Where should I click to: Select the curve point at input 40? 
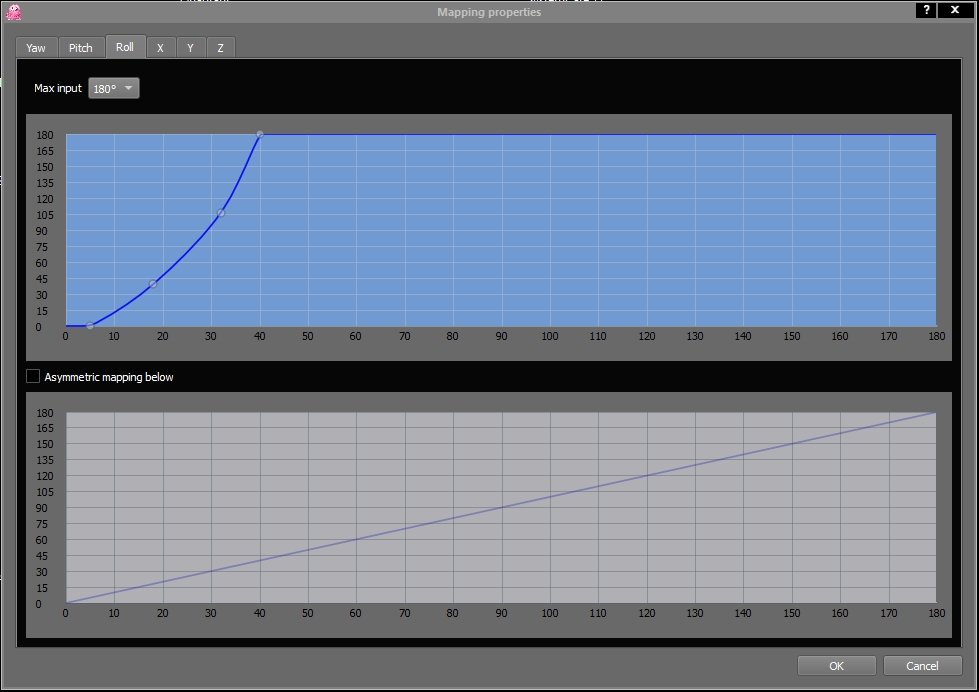click(260, 134)
